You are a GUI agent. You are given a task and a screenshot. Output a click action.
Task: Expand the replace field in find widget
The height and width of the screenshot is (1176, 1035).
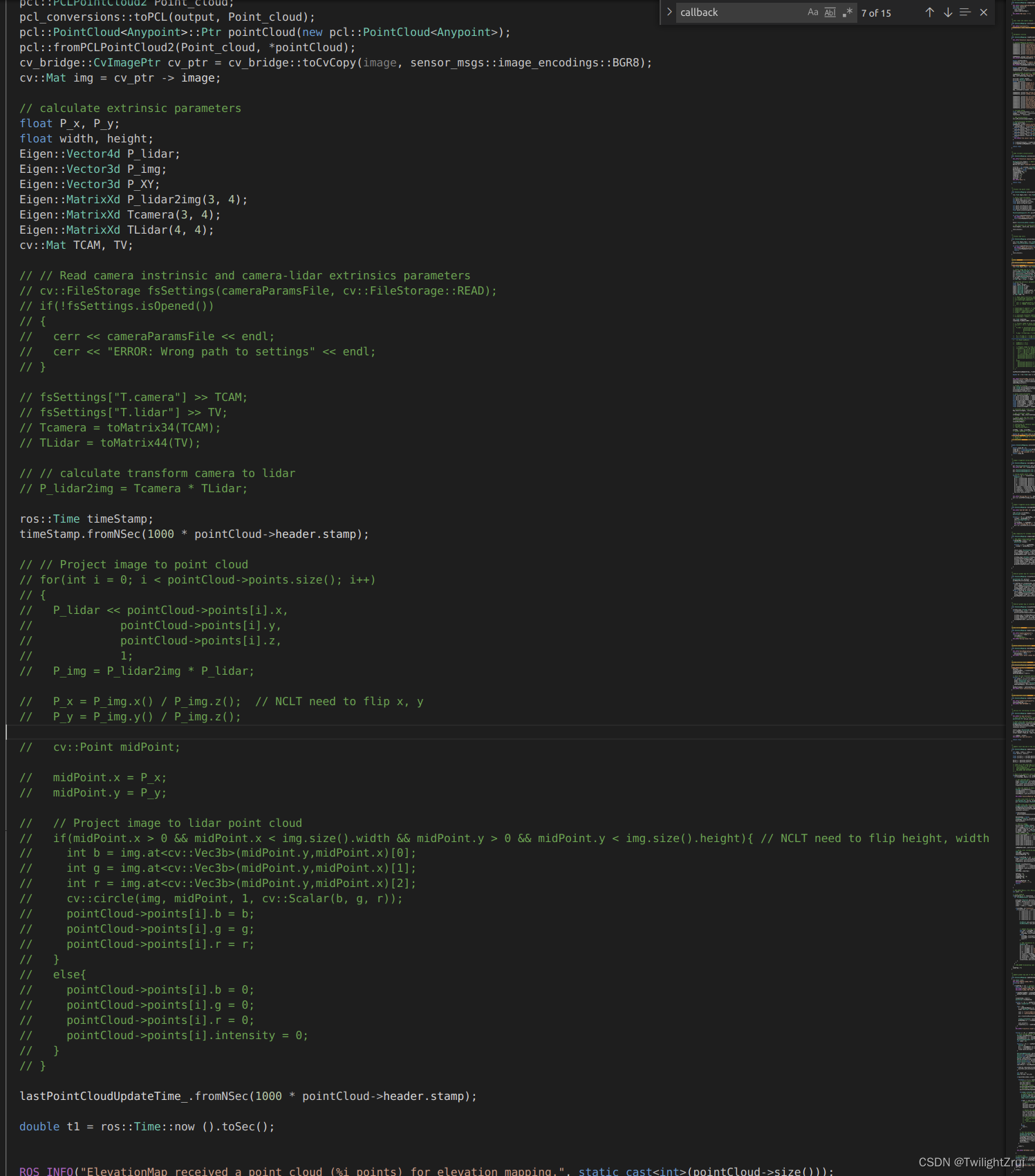(669, 12)
